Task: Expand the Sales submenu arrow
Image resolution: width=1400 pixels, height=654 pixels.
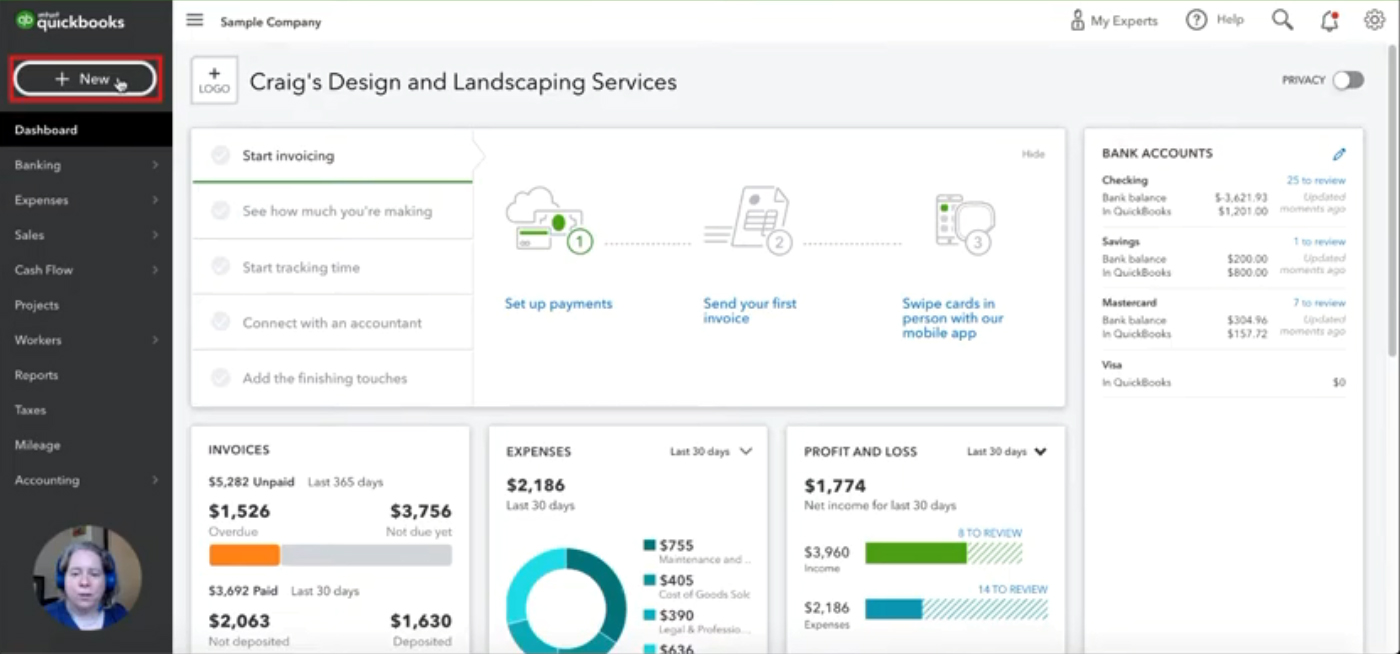Action: pos(155,235)
